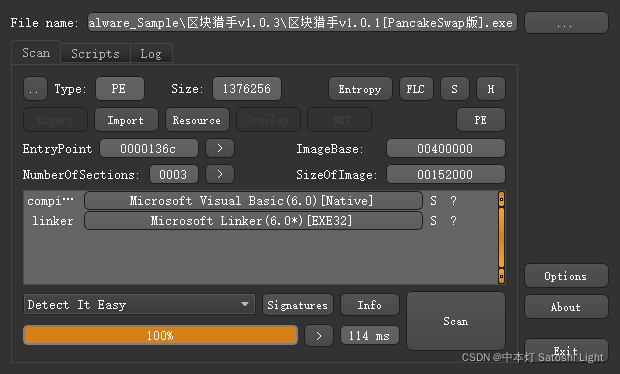This screenshot has width=620, height=374.
Task: Switch to the Scripts tab
Action: pos(95,54)
